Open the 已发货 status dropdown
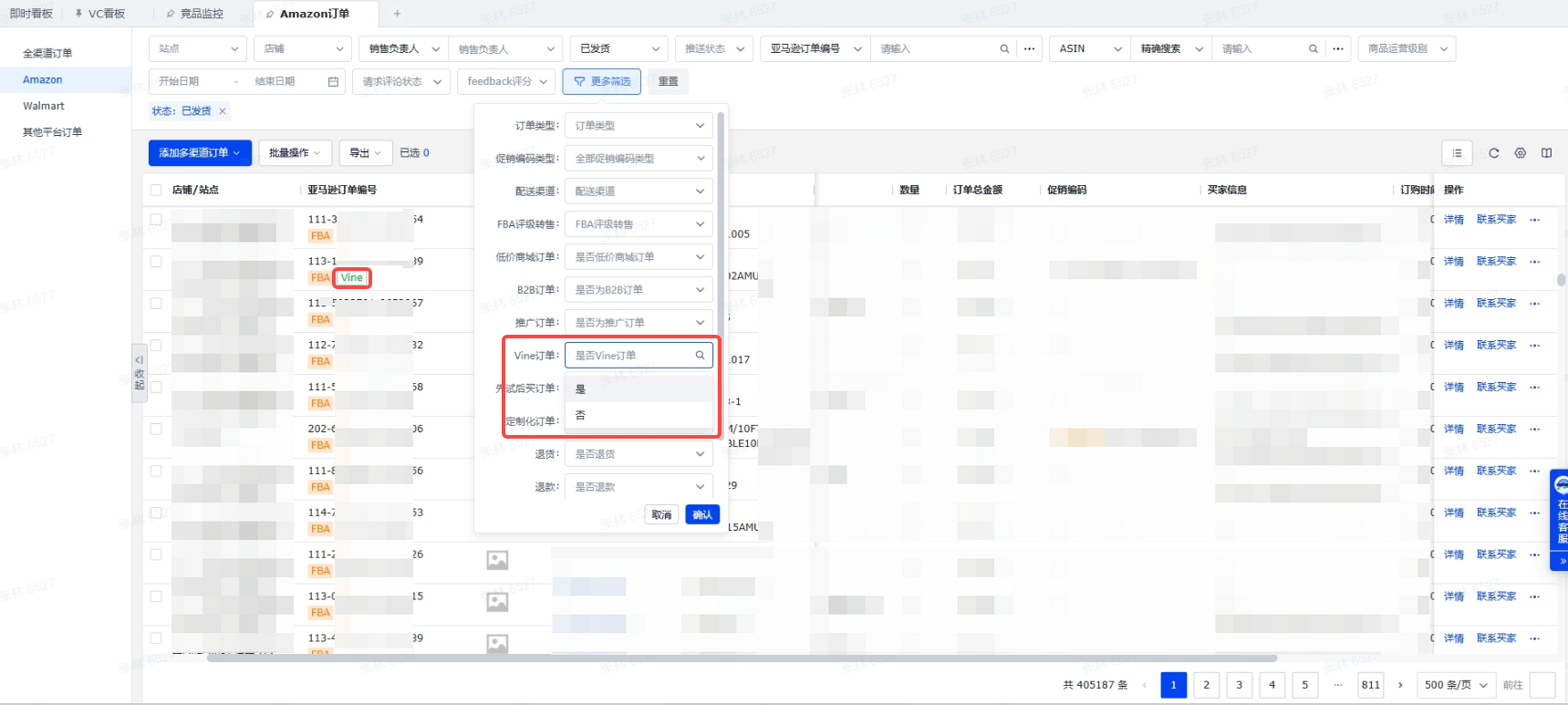The width and height of the screenshot is (1568, 705). pyautogui.click(x=619, y=49)
